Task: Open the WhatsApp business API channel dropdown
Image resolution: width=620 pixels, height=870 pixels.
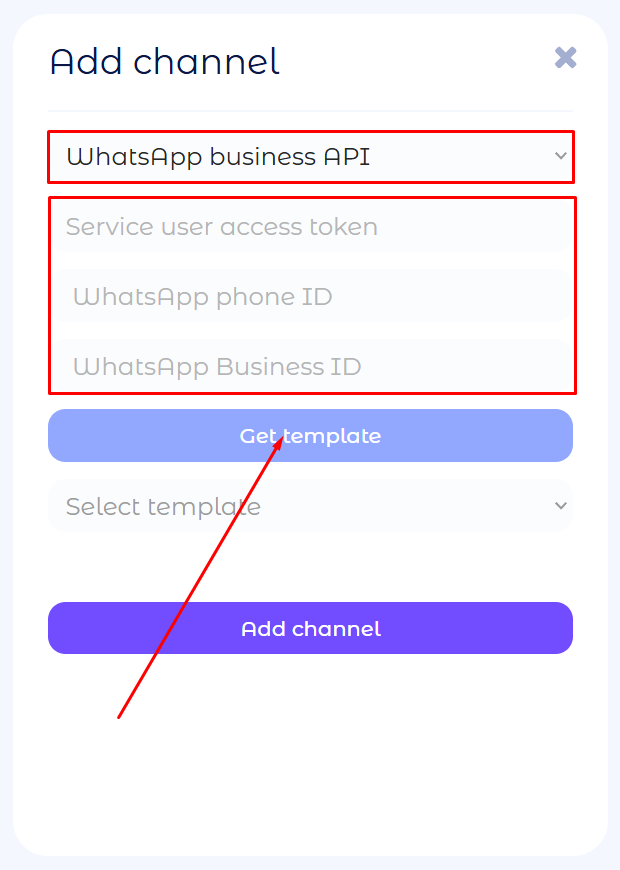Action: point(310,157)
